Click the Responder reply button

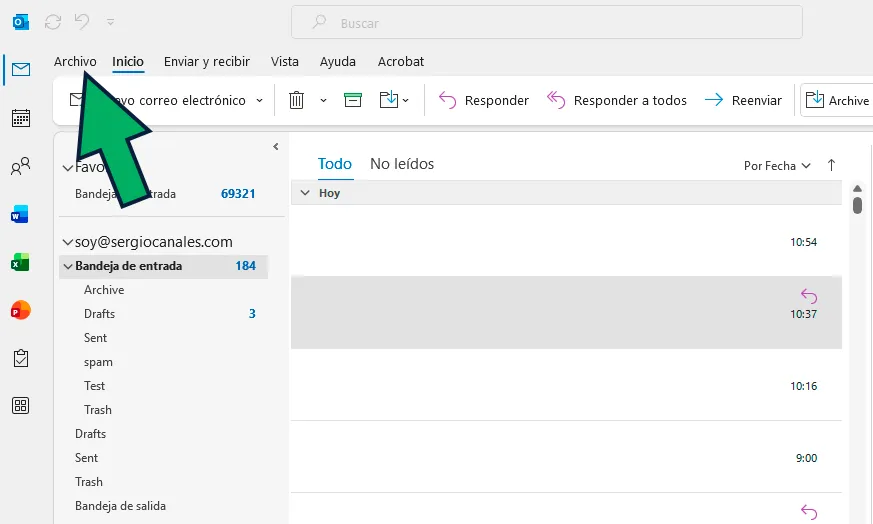pyautogui.click(x=483, y=100)
